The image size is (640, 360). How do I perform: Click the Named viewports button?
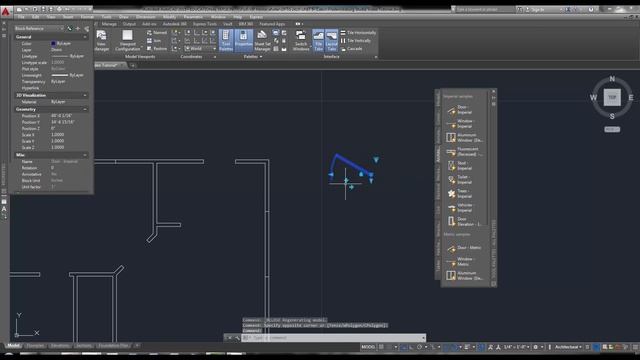(x=157, y=33)
